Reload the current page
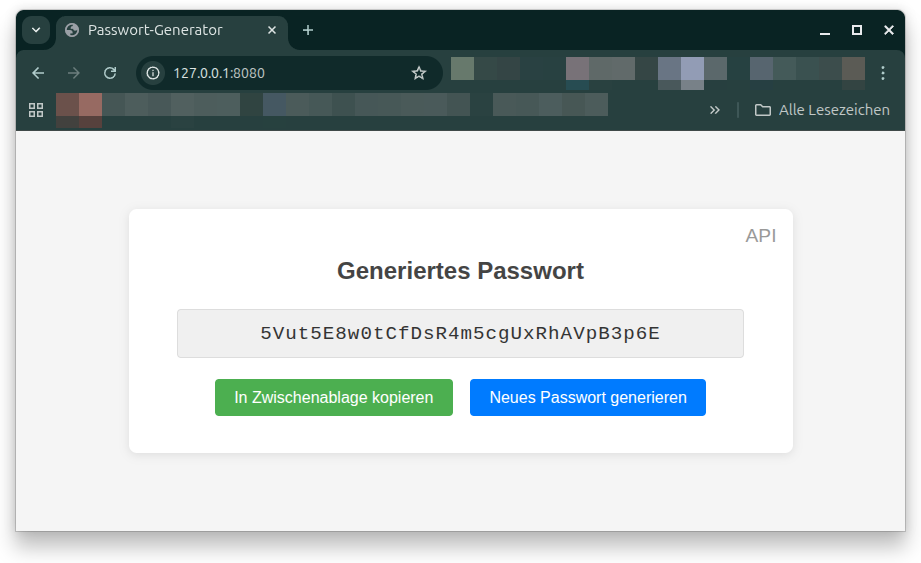 (x=110, y=73)
